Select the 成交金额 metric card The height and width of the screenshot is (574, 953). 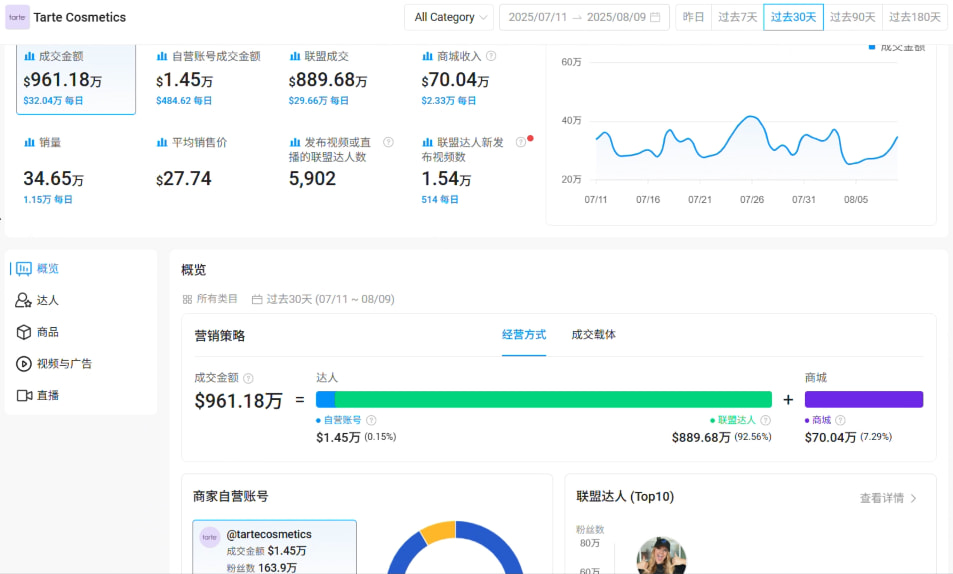[x=76, y=79]
